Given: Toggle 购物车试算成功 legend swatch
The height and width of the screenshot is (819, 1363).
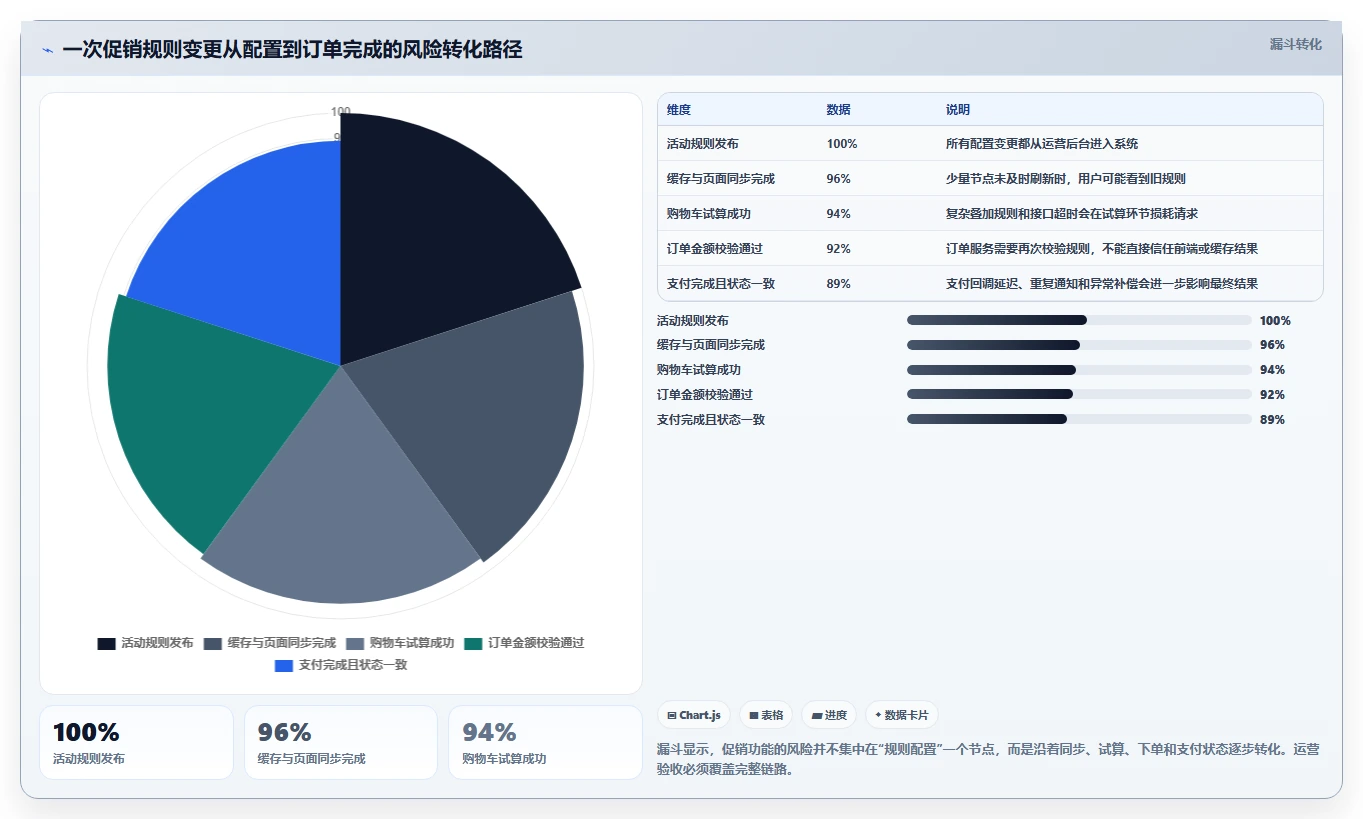Looking at the screenshot, I should (x=355, y=644).
